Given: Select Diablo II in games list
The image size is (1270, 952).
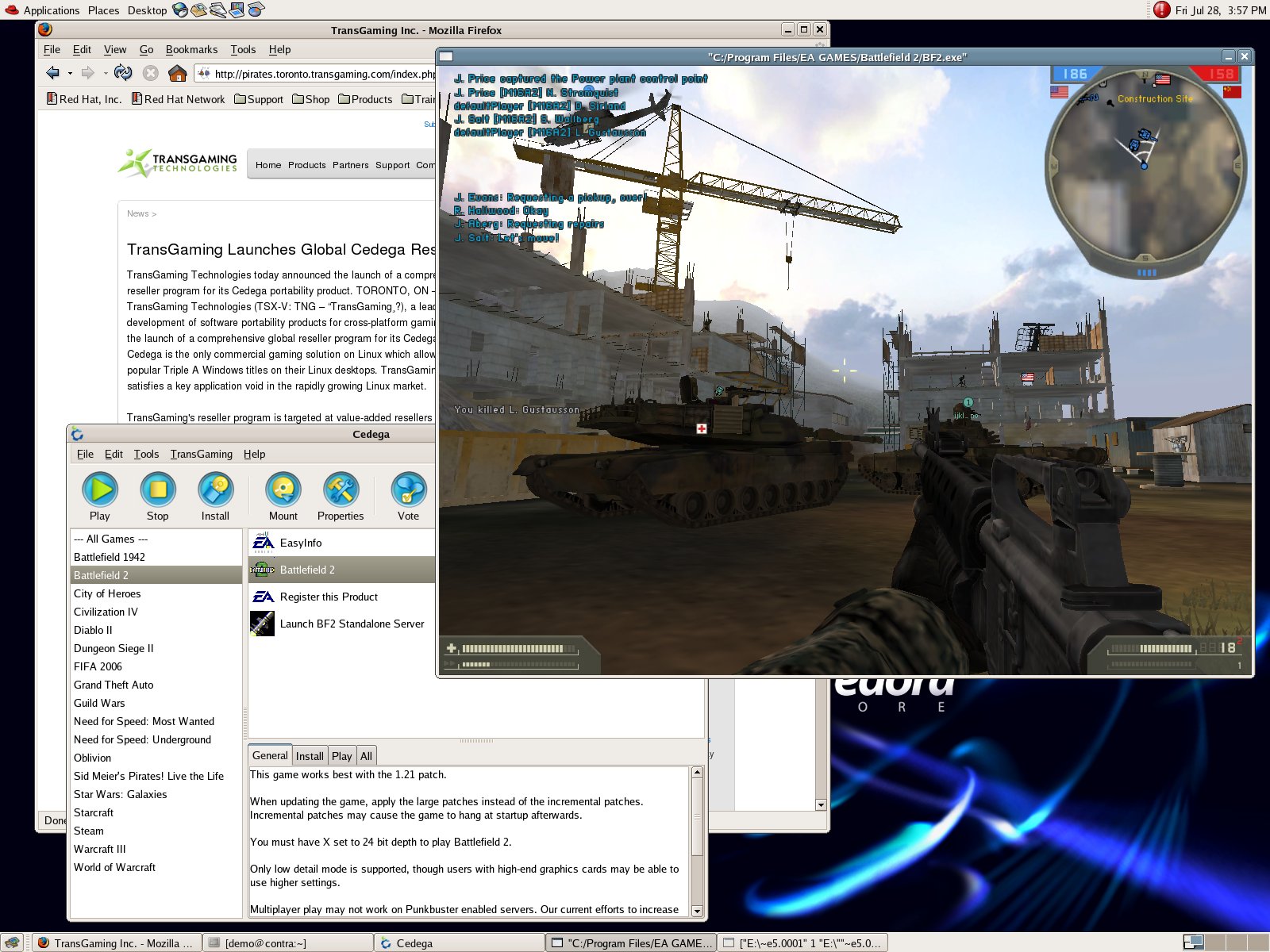Looking at the screenshot, I should coord(156,630).
